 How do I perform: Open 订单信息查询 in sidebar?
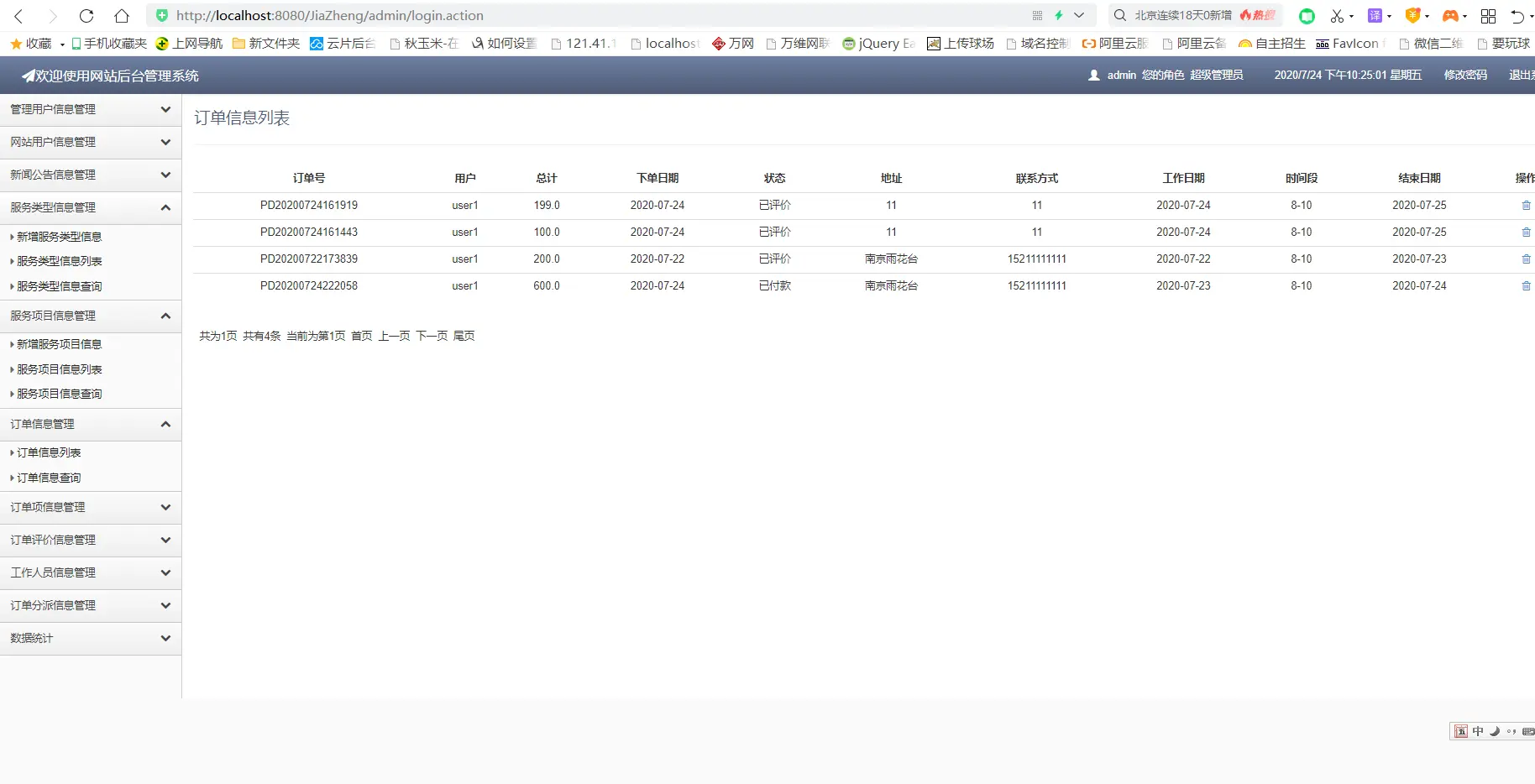click(49, 478)
